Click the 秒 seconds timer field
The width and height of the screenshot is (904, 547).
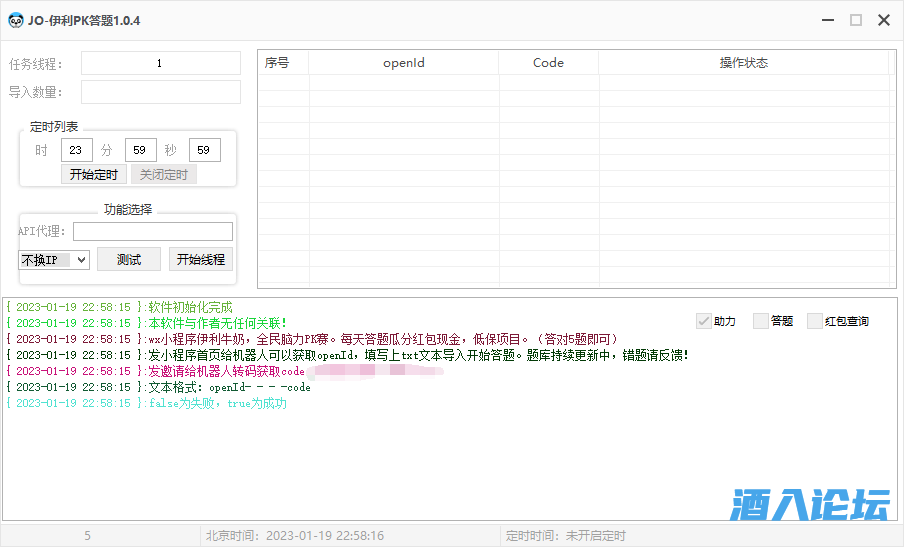(204, 151)
